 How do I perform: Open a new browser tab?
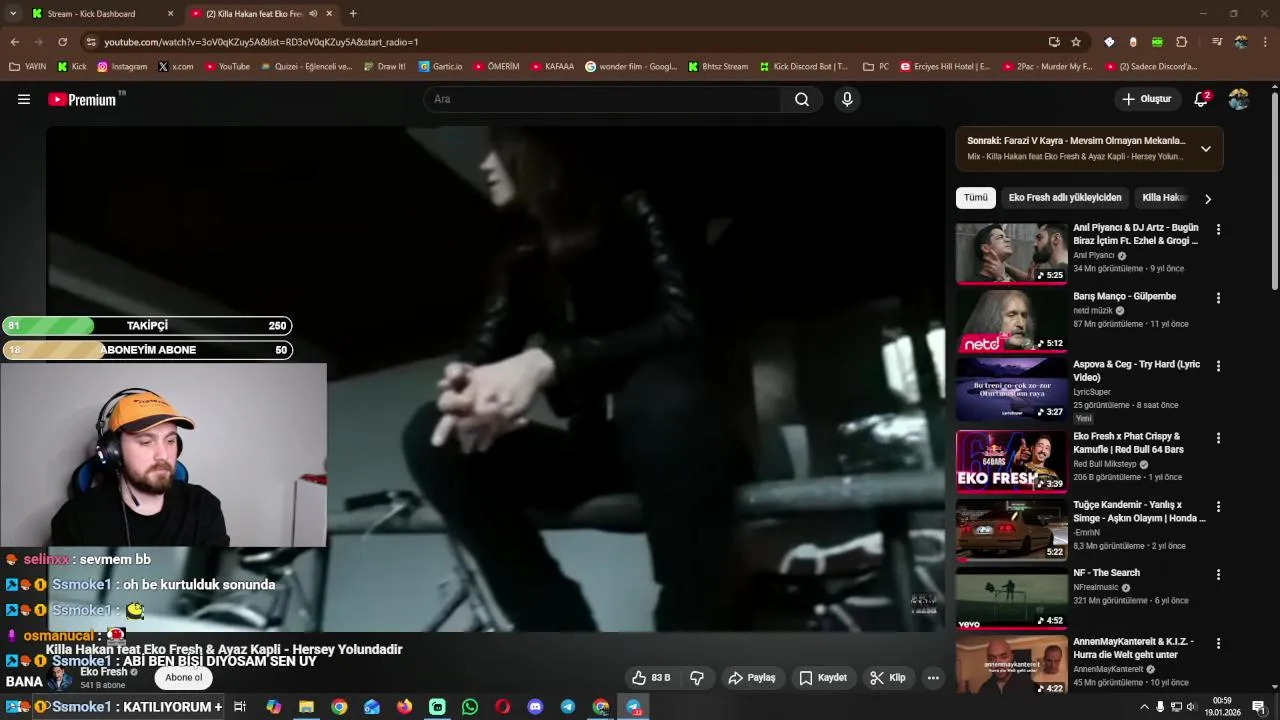(353, 13)
